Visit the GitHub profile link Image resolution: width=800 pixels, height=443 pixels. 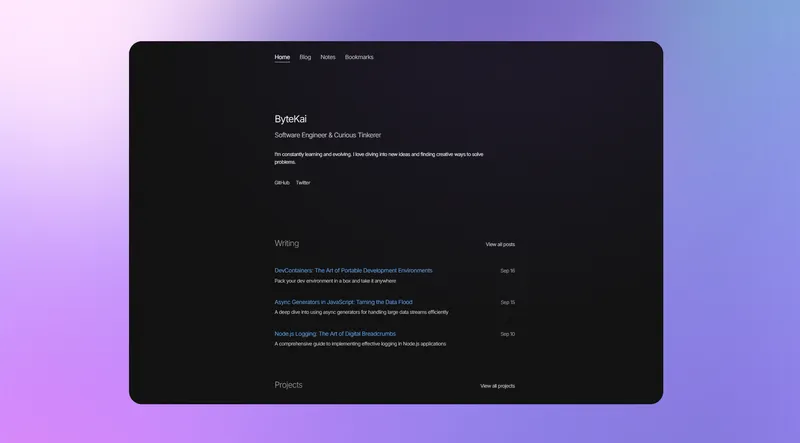tap(282, 183)
